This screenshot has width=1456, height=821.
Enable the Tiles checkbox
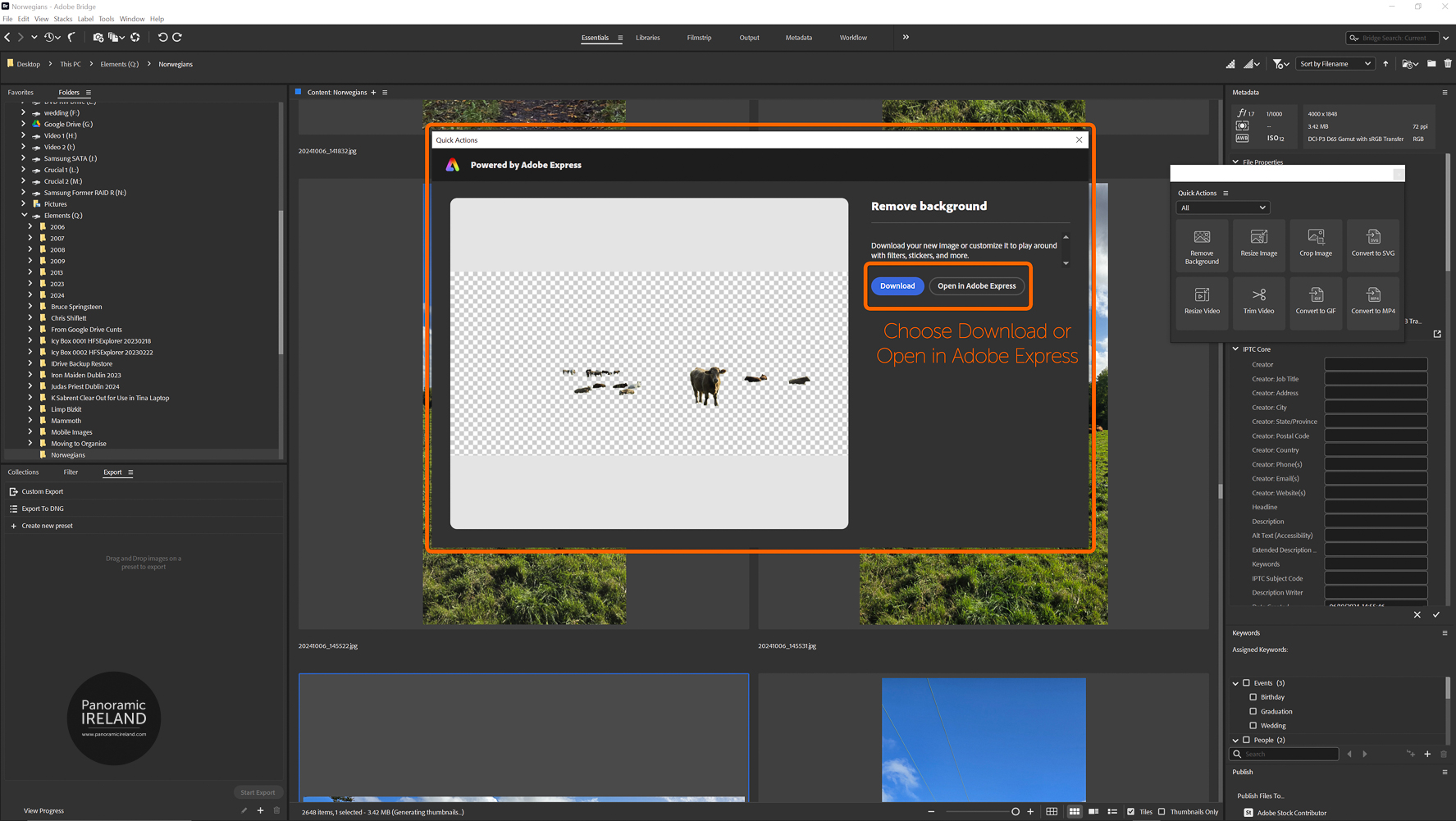pyautogui.click(x=1129, y=812)
